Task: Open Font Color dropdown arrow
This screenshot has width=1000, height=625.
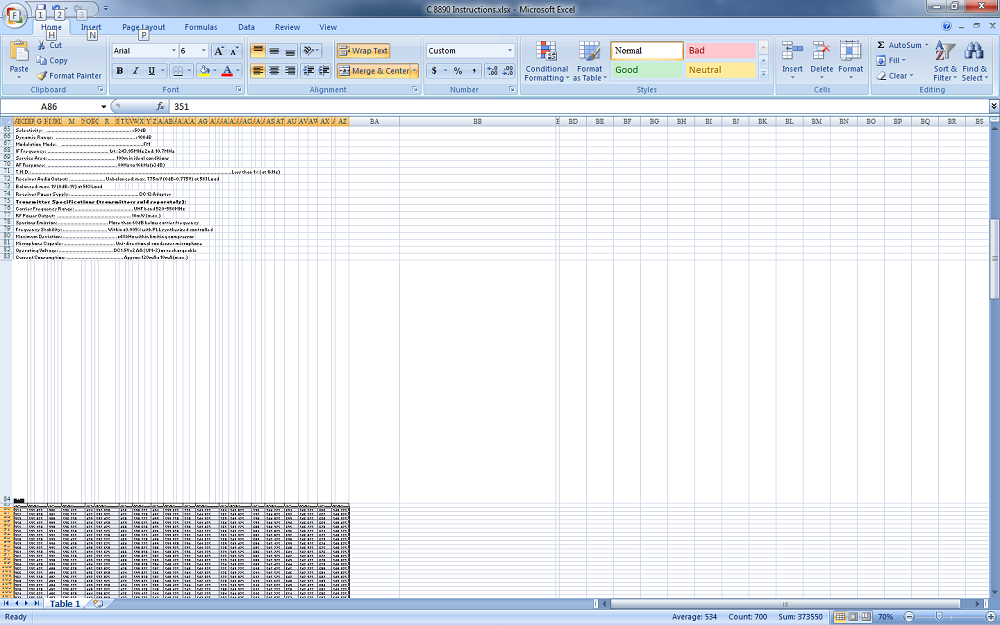Action: [238, 71]
